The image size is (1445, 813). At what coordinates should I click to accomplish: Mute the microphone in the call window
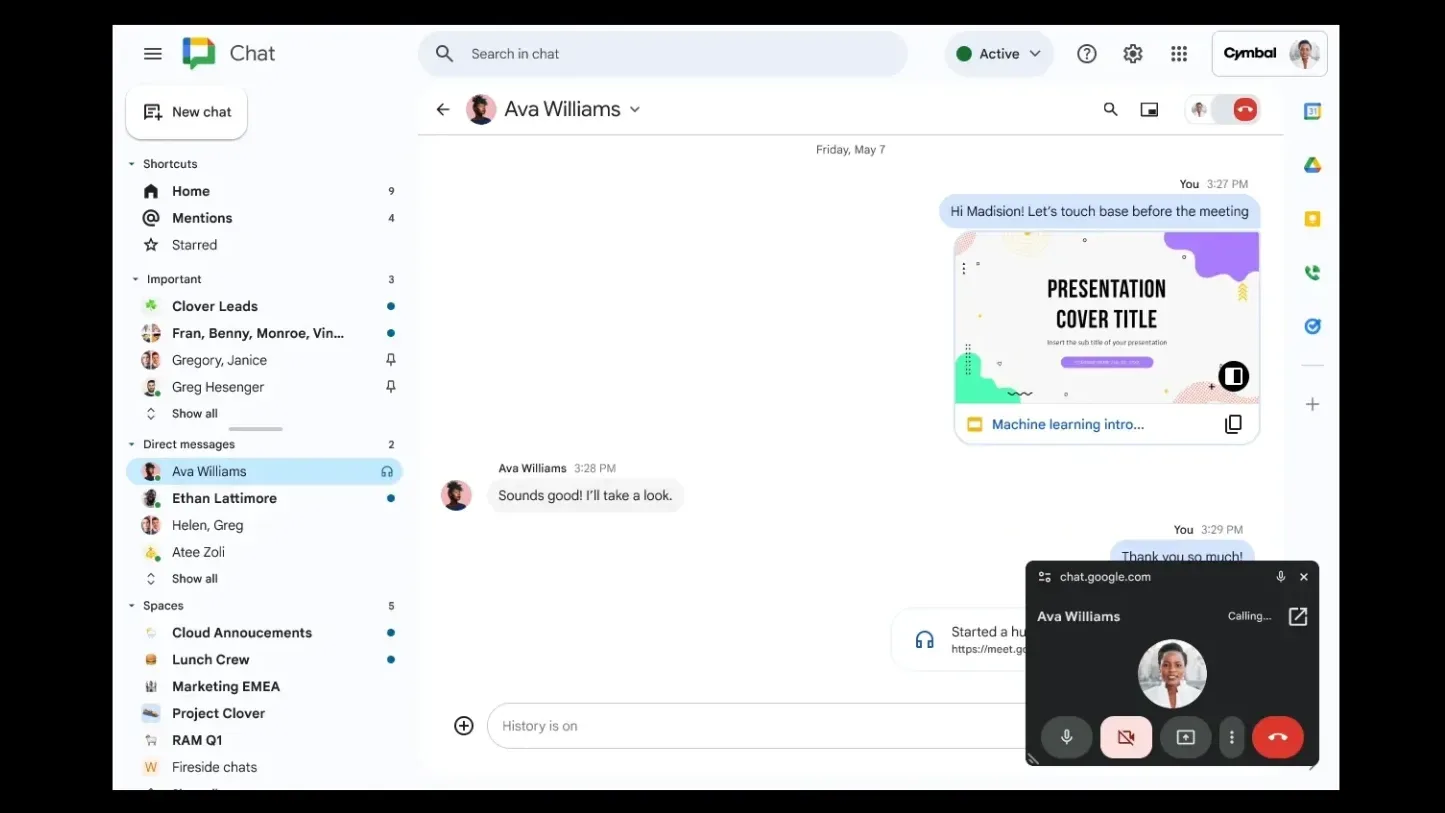pyautogui.click(x=1067, y=738)
